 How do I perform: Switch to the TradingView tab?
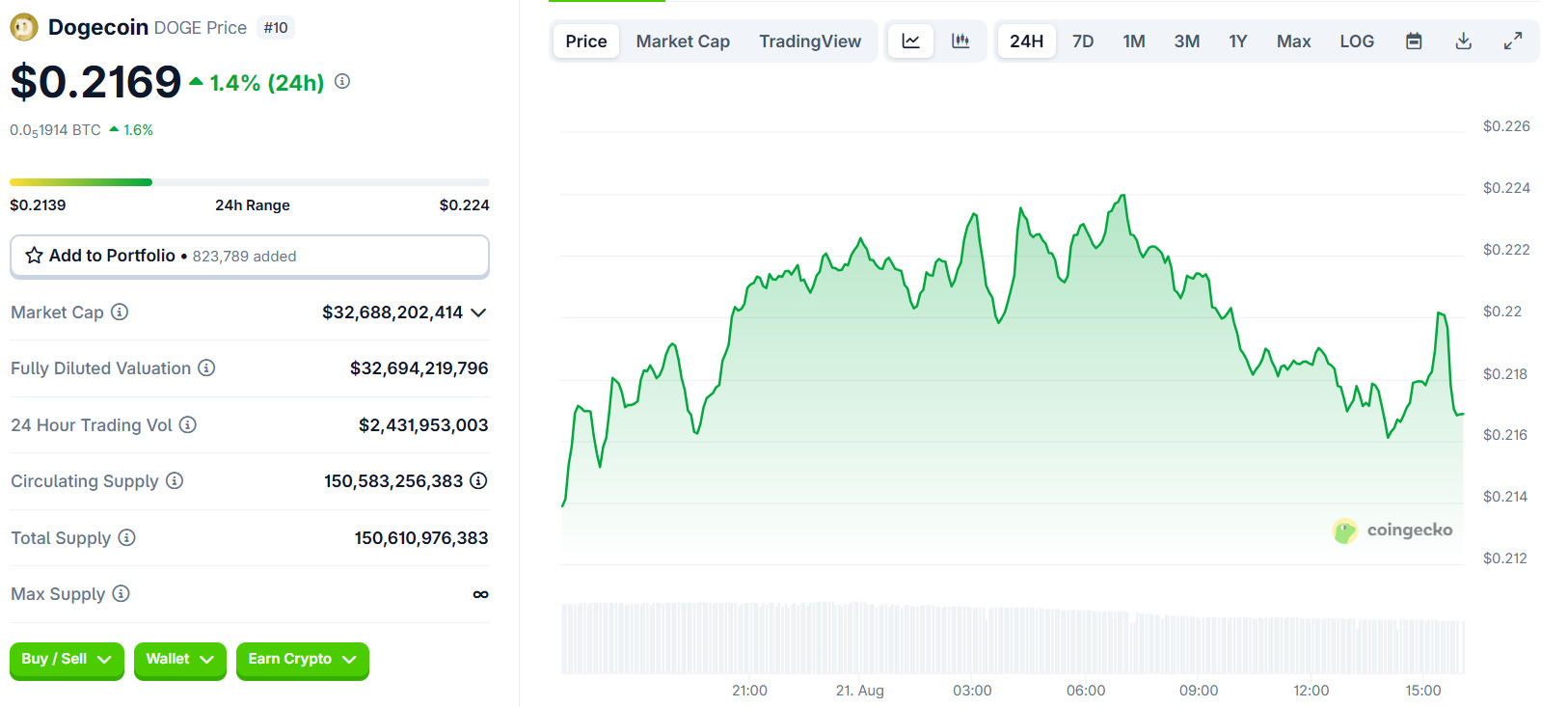click(810, 41)
